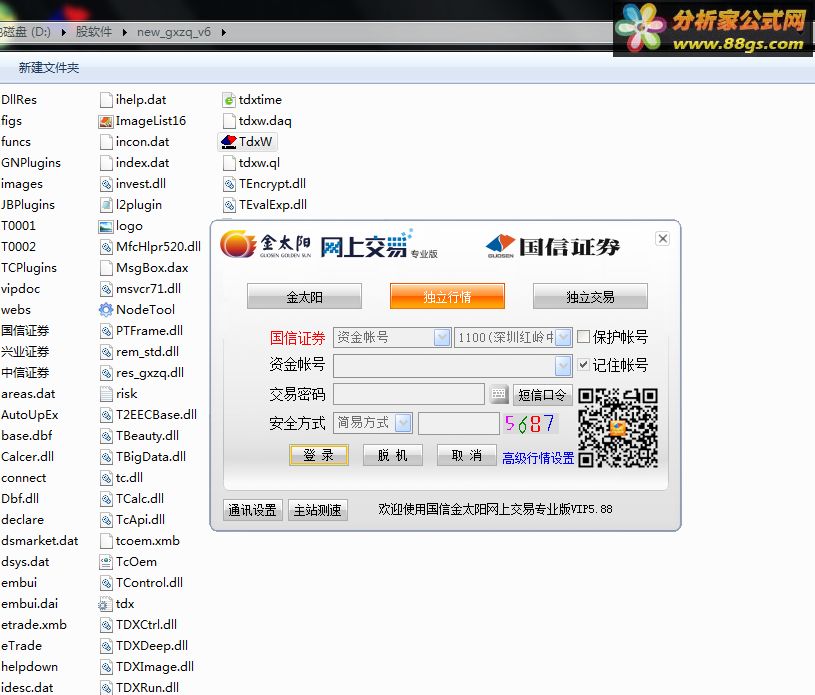
Task: Click 新建文件夹 in the explorer toolbar
Action: click(49, 68)
